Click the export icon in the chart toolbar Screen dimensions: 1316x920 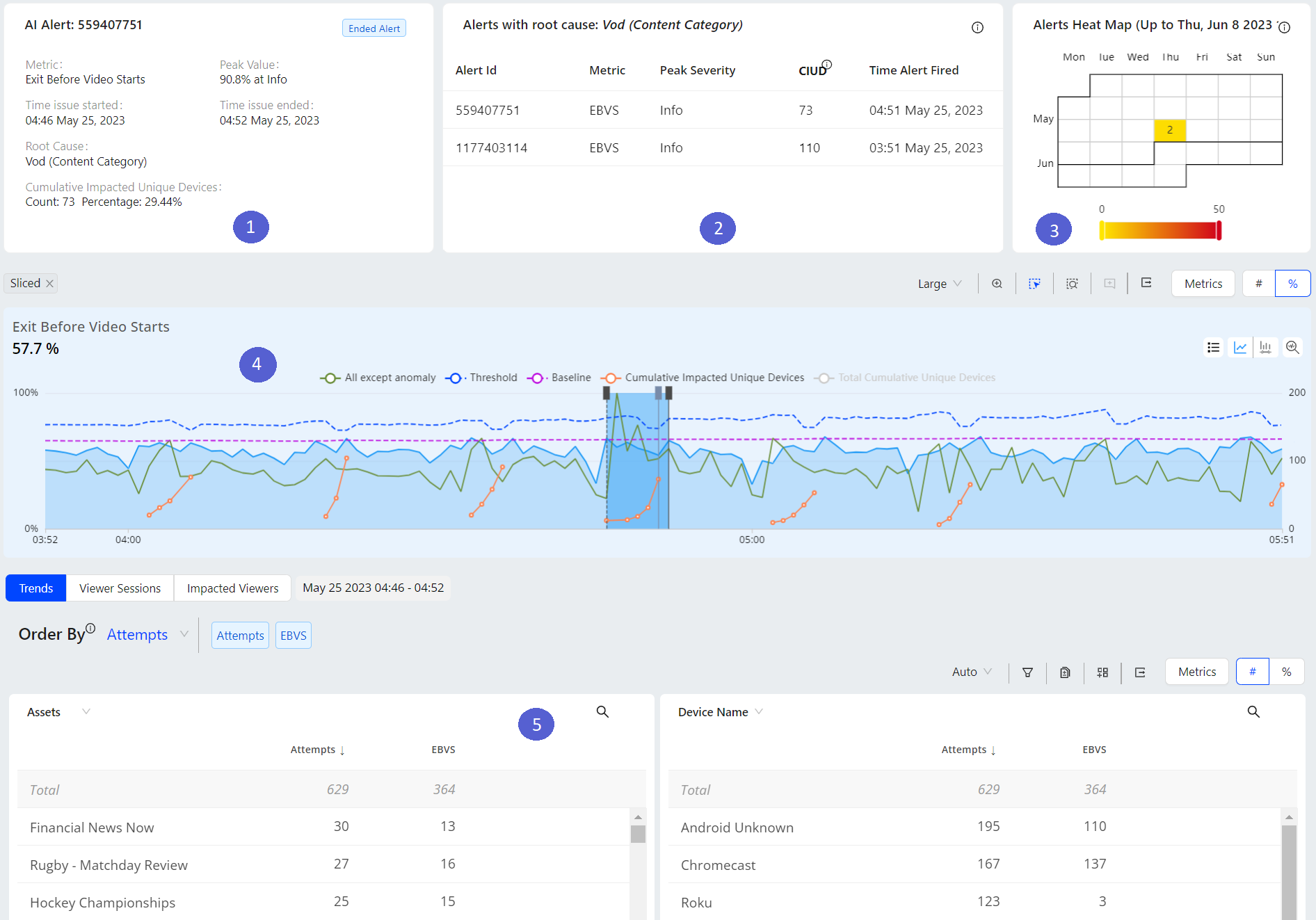pos(1146,283)
